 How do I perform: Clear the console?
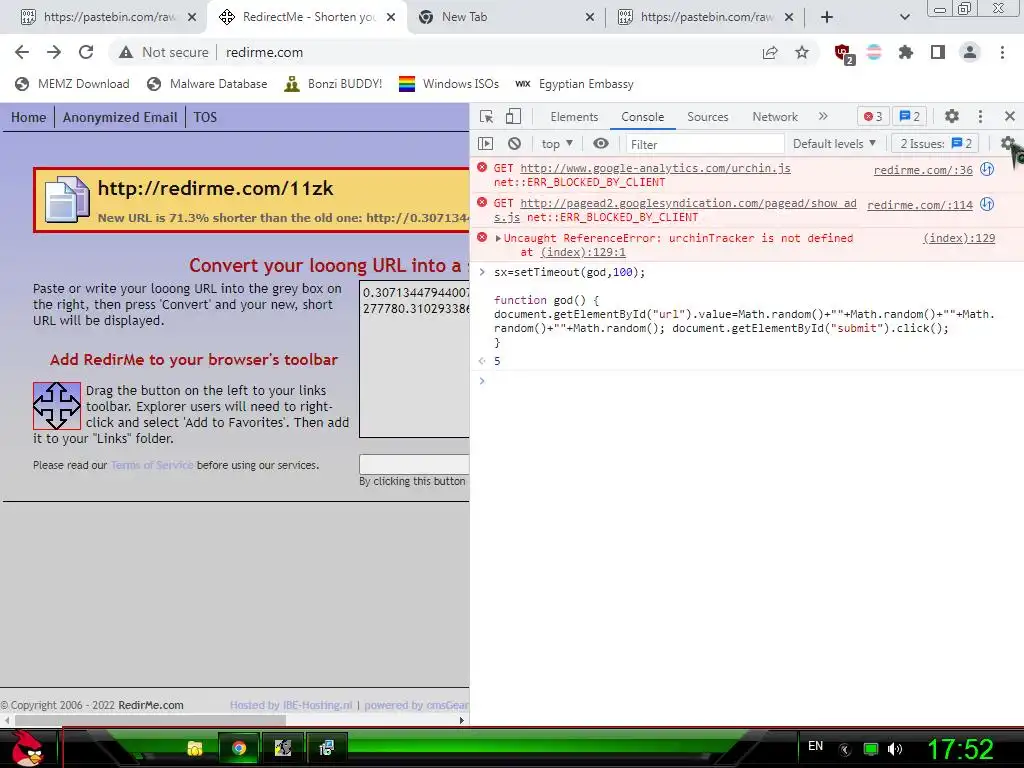[515, 144]
